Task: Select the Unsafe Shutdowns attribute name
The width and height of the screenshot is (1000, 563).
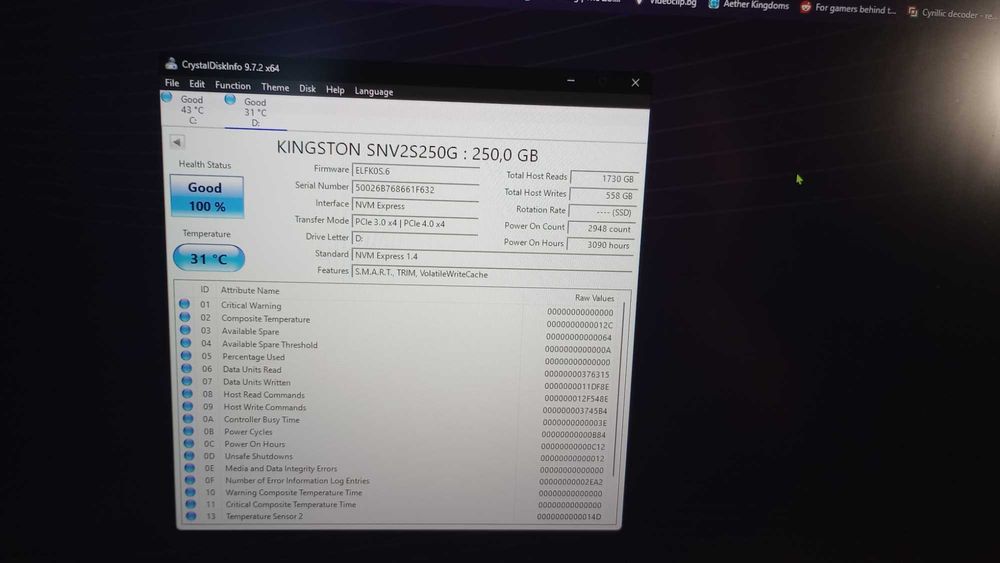Action: pyautogui.click(x=258, y=457)
